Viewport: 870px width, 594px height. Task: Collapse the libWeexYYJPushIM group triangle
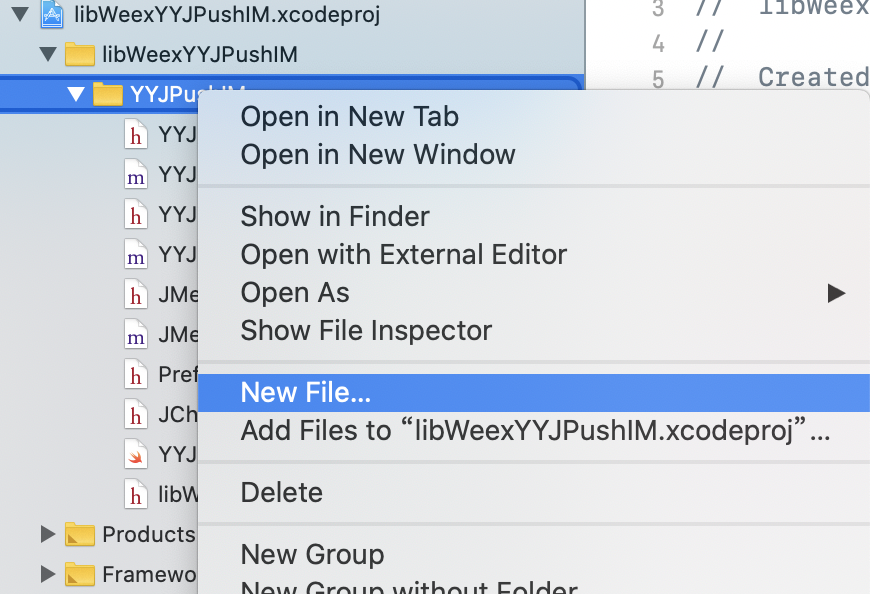(x=48, y=54)
